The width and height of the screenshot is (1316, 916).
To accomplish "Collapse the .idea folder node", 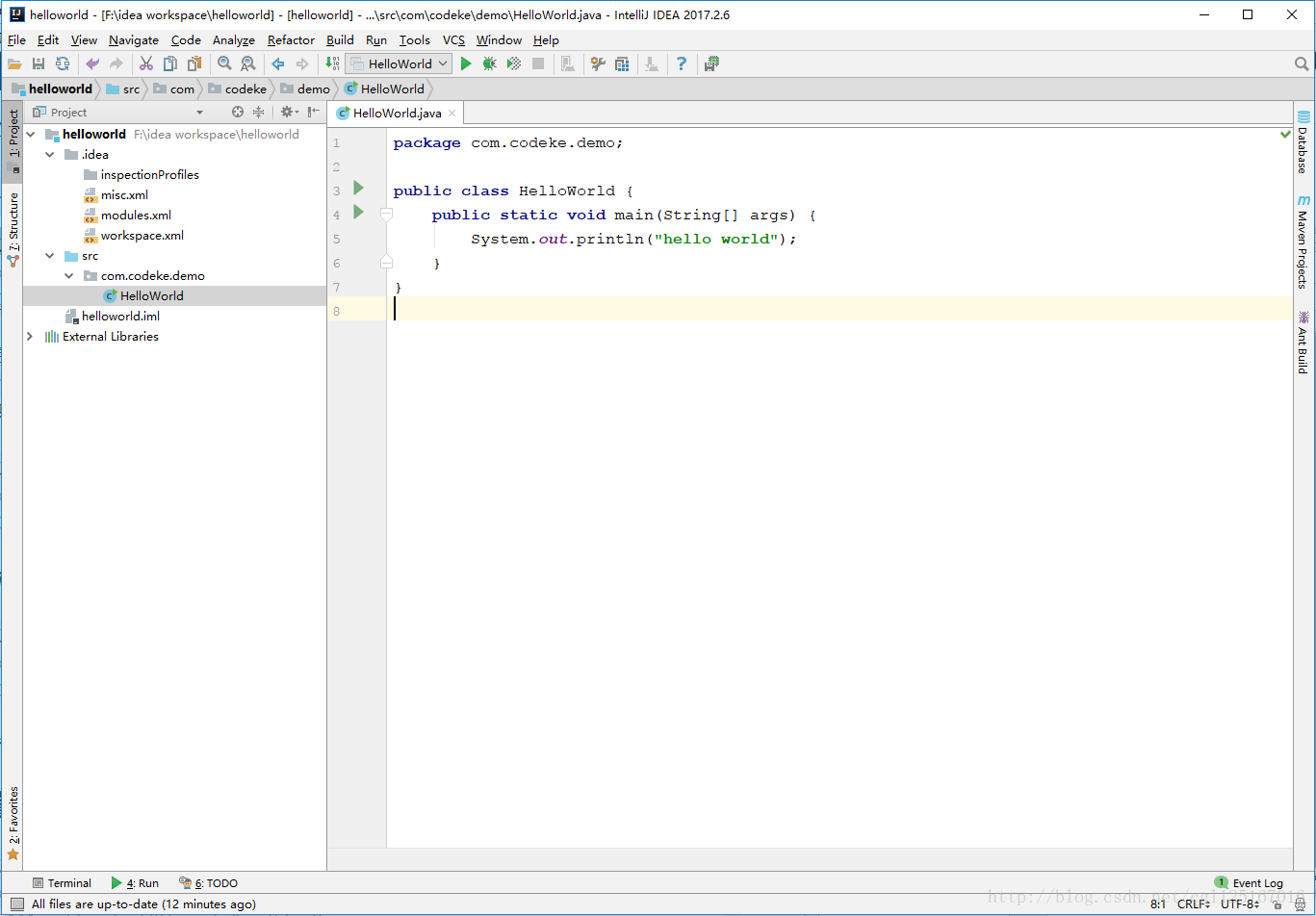I will (50, 155).
